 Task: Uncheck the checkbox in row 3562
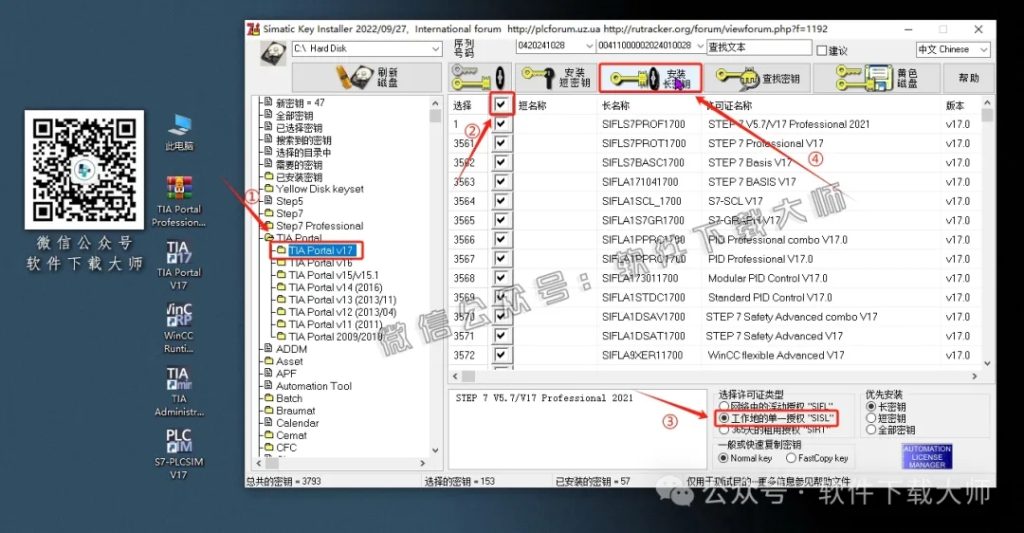(x=502, y=163)
